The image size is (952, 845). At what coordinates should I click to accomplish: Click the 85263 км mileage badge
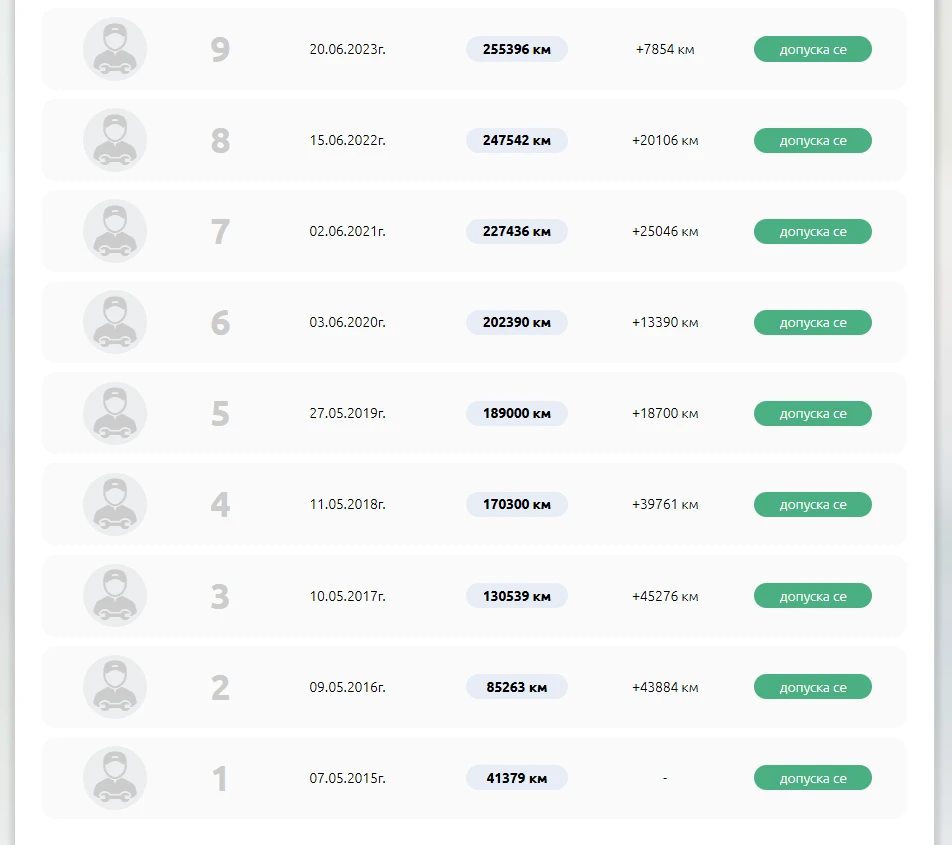516,687
